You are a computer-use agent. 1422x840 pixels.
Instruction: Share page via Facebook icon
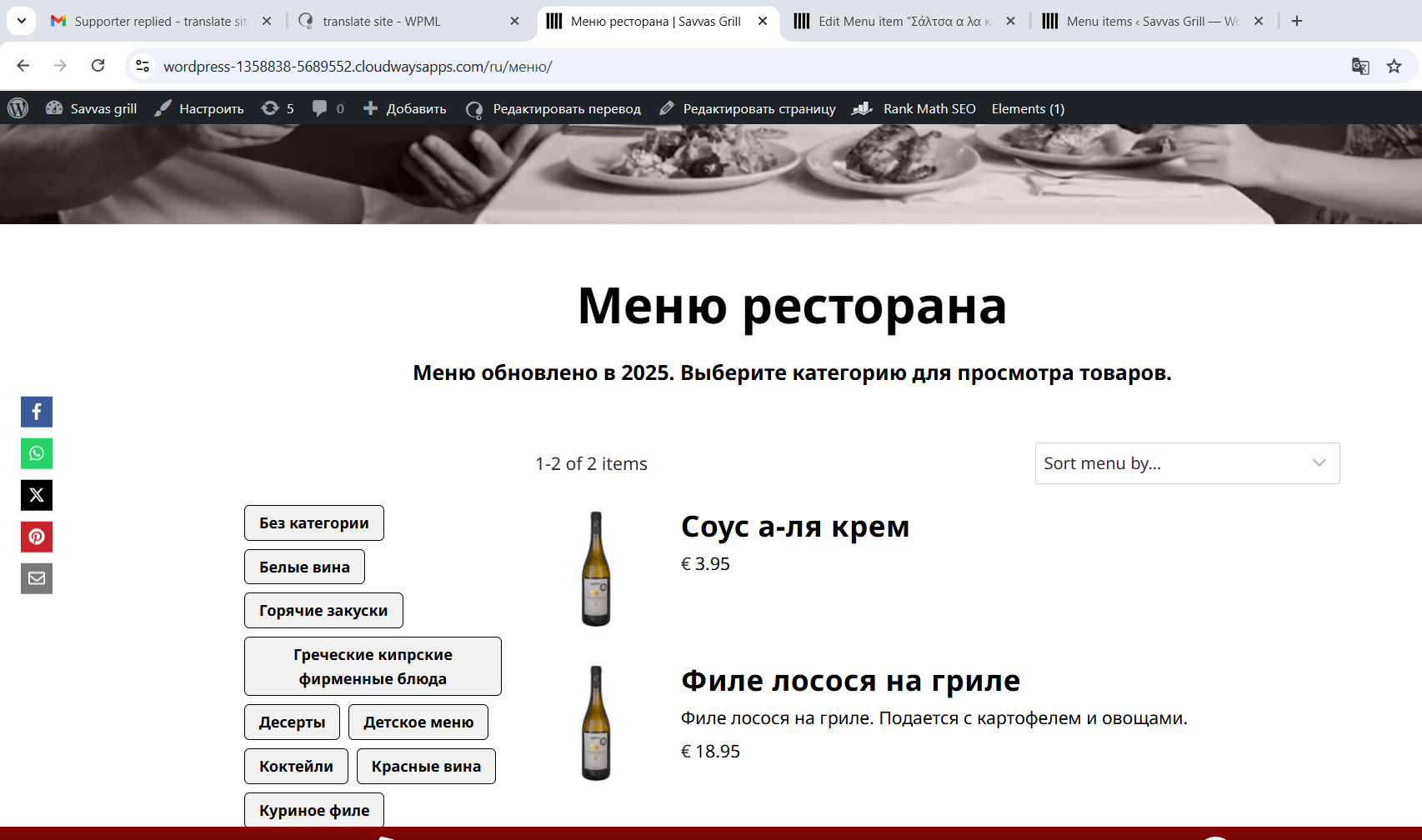37,412
